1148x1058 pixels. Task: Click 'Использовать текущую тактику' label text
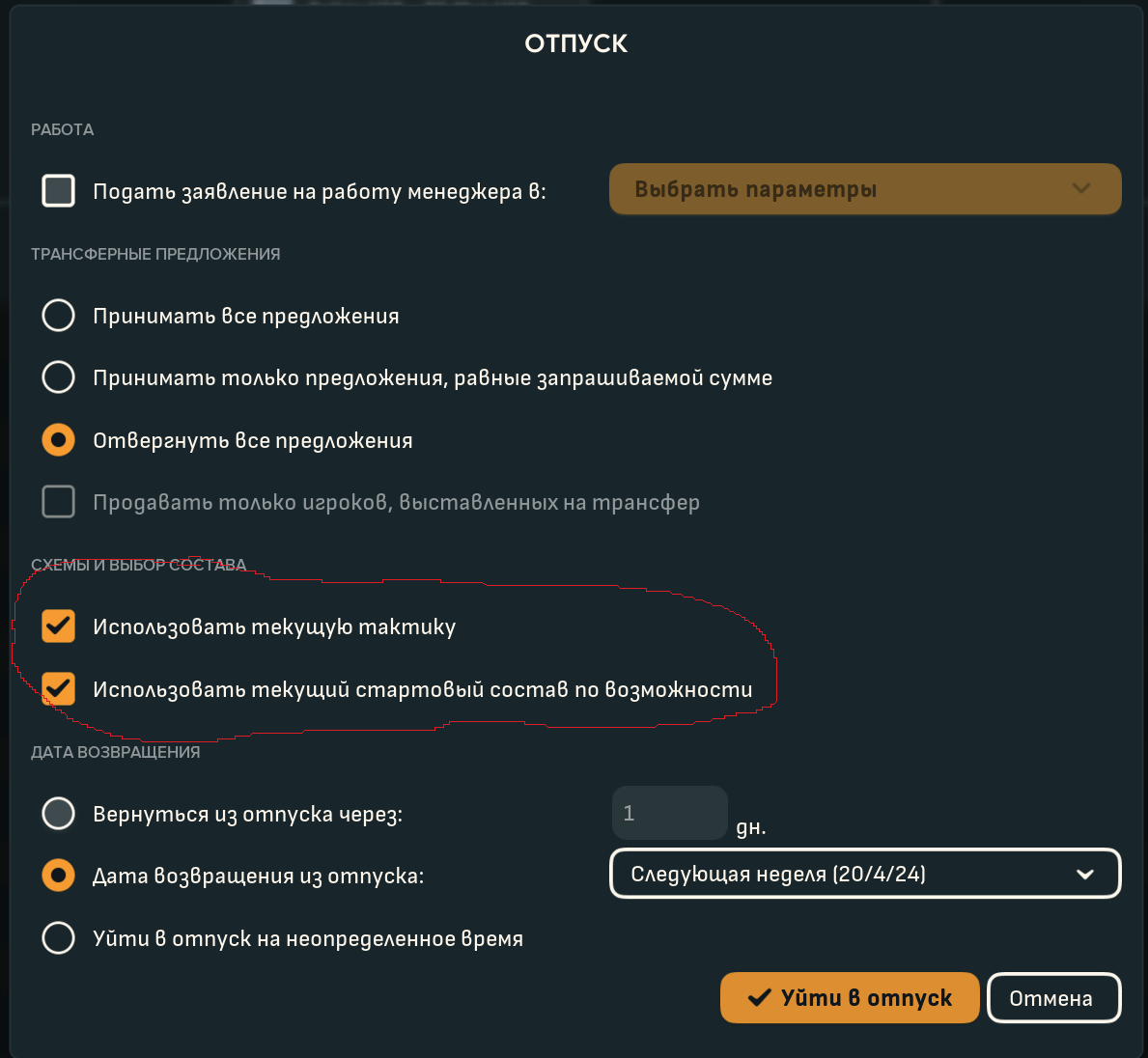(x=274, y=626)
